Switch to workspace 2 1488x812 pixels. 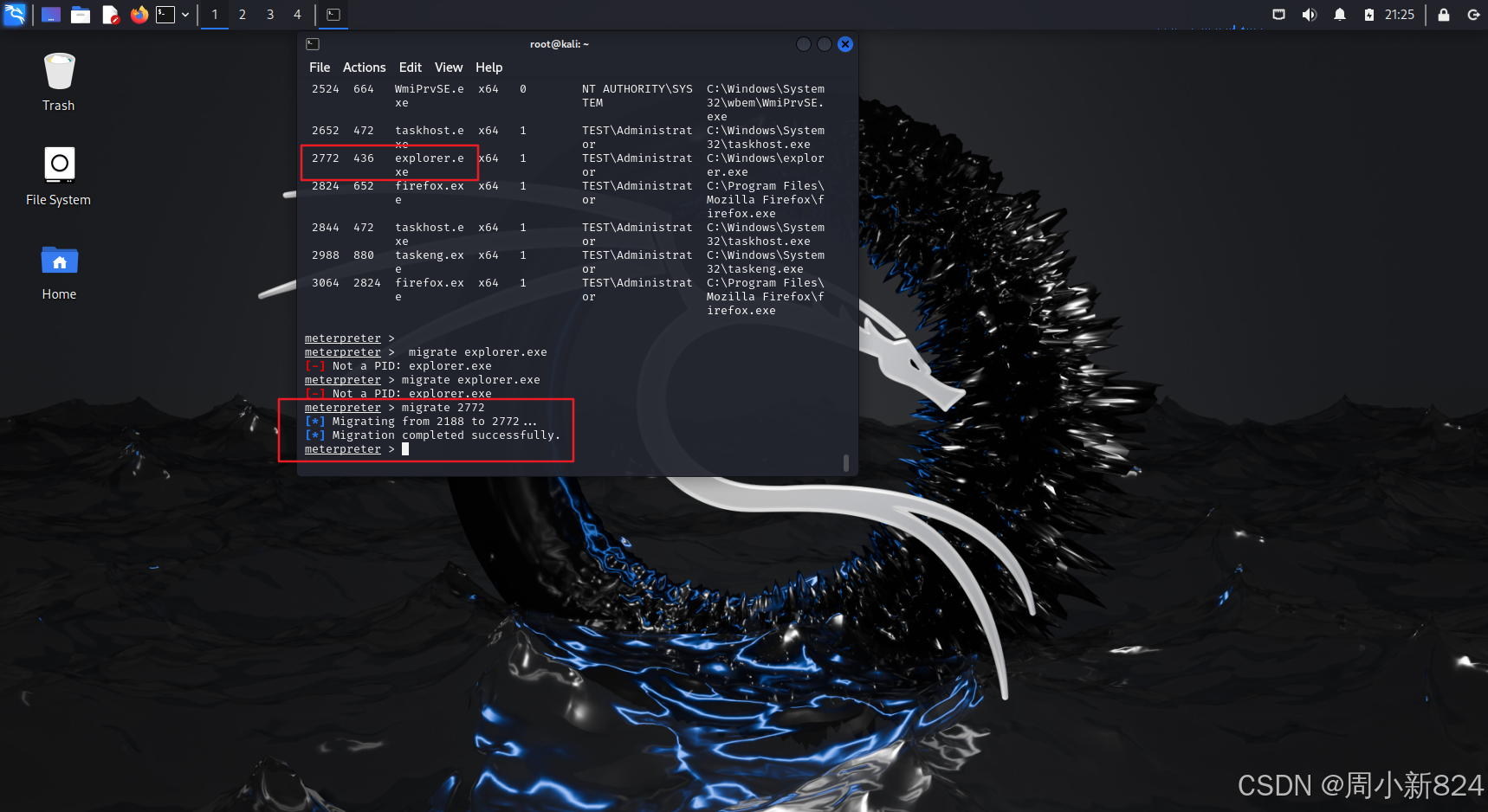pos(242,15)
